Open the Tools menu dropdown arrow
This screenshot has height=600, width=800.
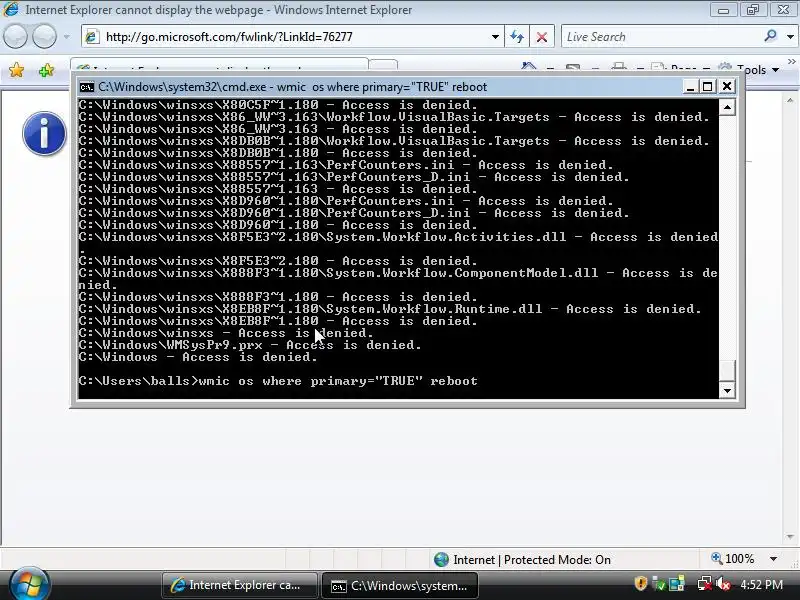coord(776,70)
